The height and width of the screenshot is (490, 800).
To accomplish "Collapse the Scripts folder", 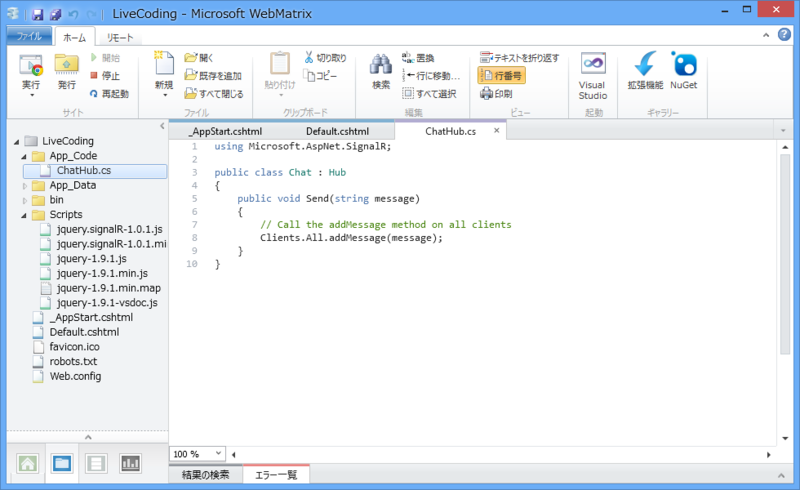I will point(24,215).
